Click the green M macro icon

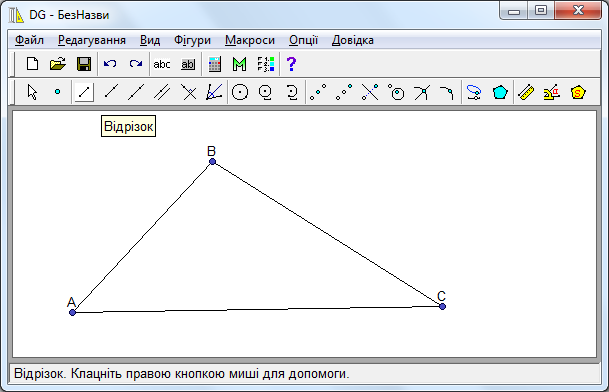click(240, 64)
